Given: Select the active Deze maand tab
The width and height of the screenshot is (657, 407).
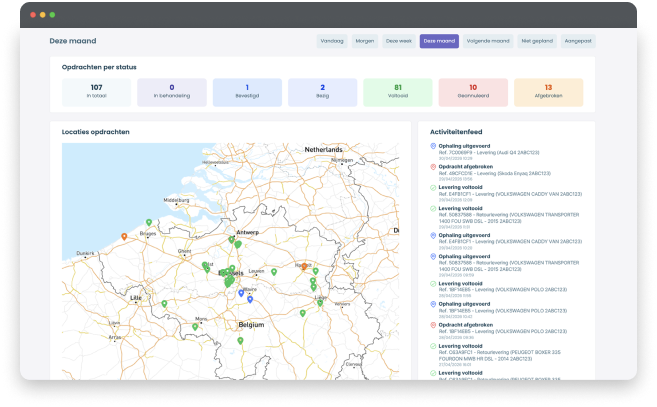Looking at the screenshot, I should click(x=439, y=41).
